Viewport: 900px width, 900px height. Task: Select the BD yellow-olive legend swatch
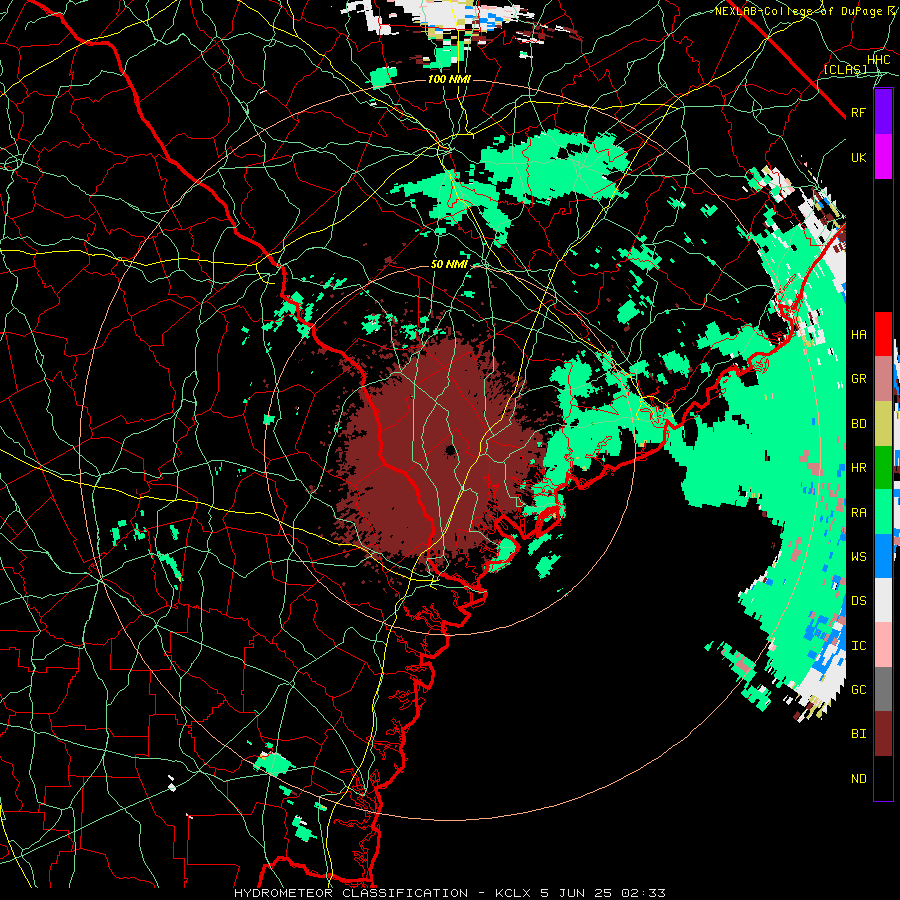[x=883, y=424]
